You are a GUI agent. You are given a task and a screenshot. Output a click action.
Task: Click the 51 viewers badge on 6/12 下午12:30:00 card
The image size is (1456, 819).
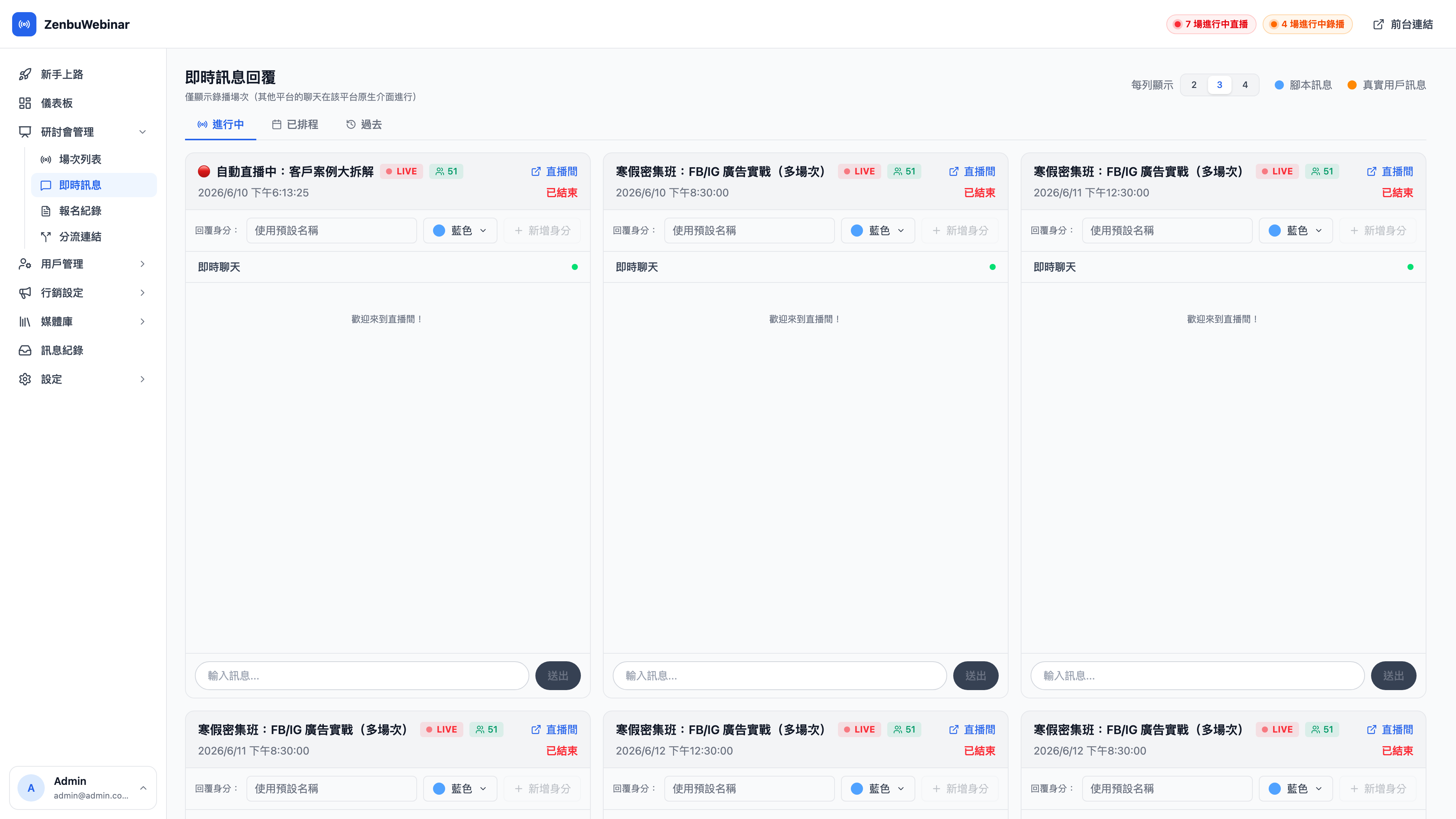[904, 730]
